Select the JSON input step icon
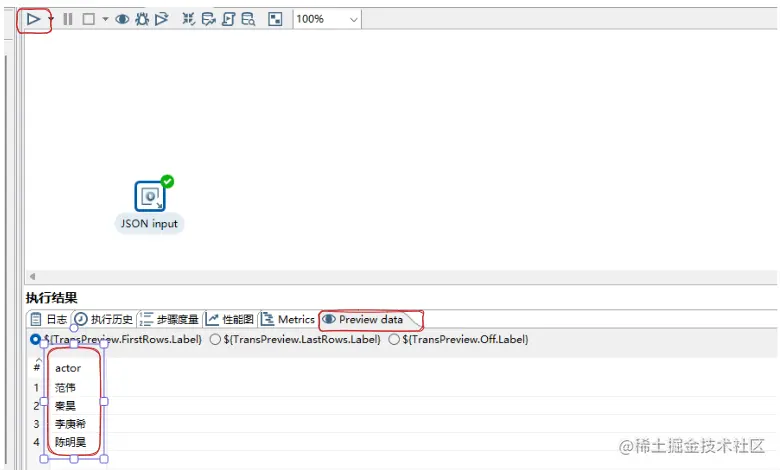Viewport: 780px width, 470px height. (x=150, y=196)
